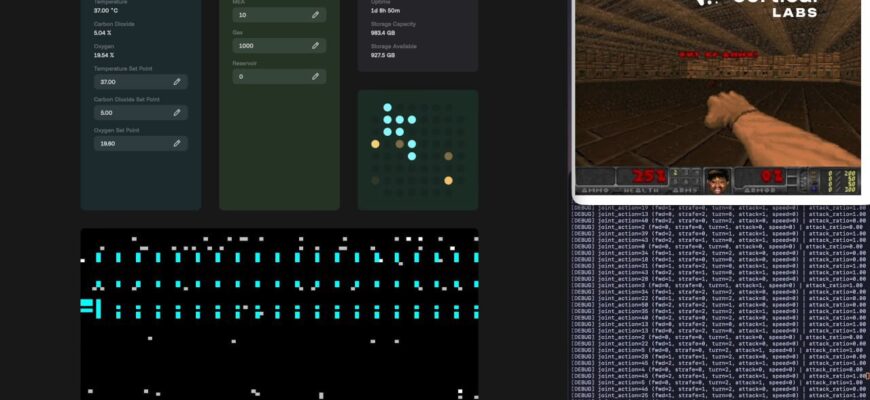Open the electrode dot grid panel
This screenshot has width=870, height=400.
point(418,150)
